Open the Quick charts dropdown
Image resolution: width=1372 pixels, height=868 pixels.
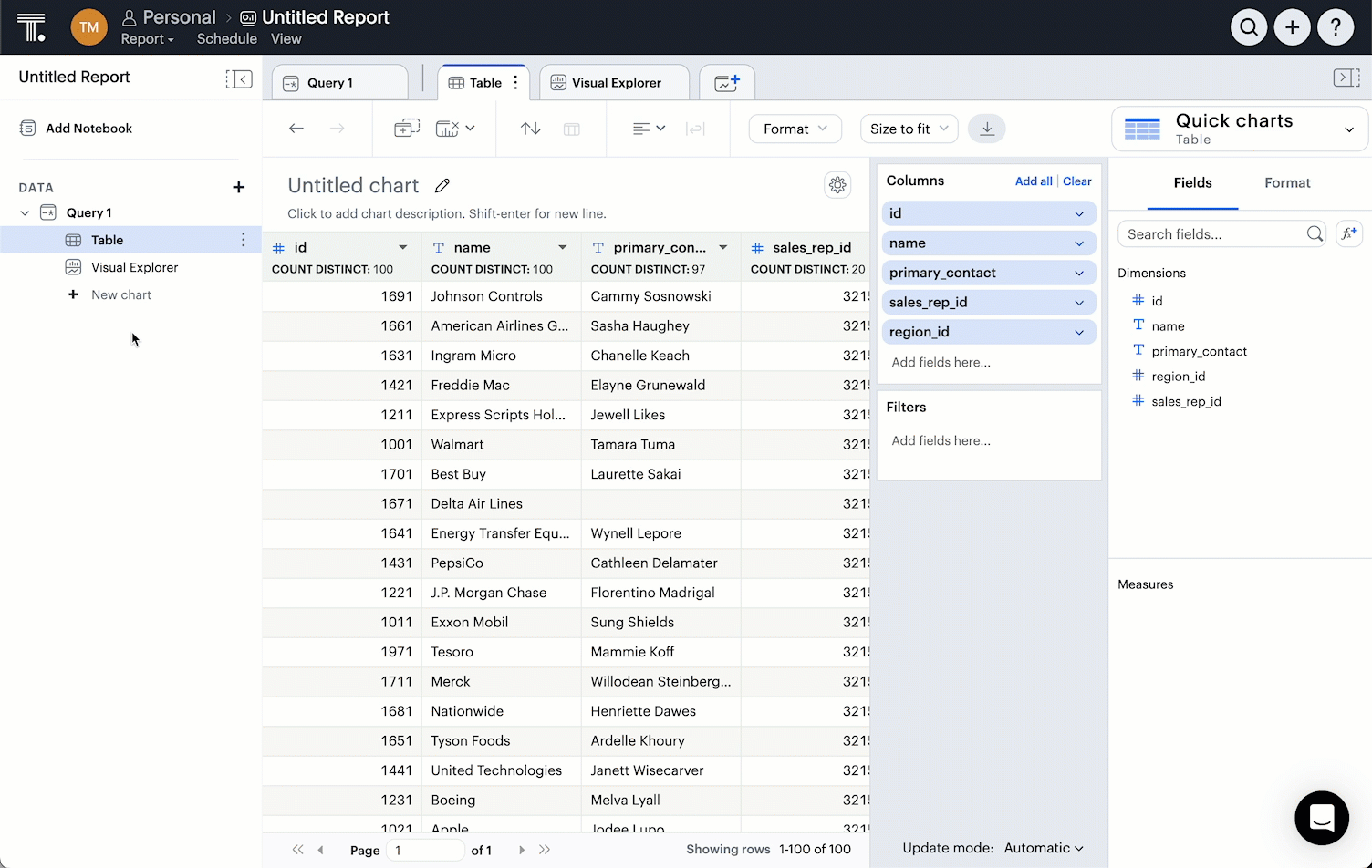point(1349,129)
